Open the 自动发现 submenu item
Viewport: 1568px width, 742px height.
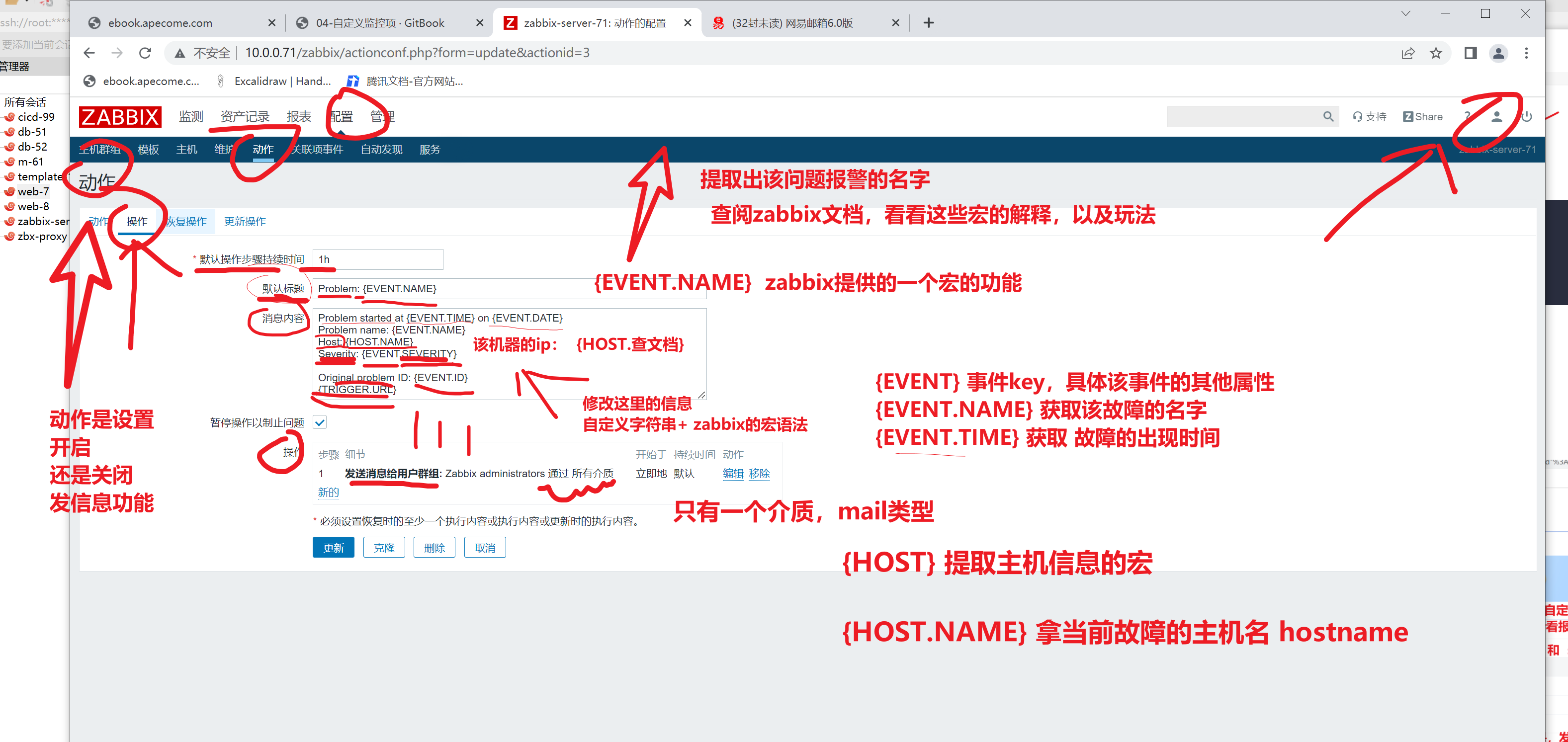[381, 149]
